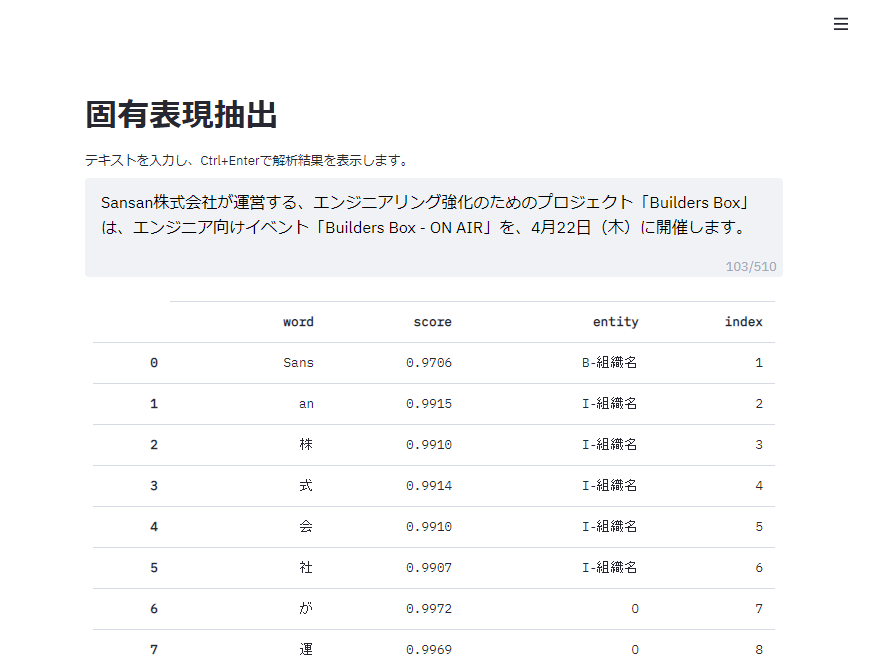Click the Ctrl+Enter instruction text

click(x=249, y=160)
